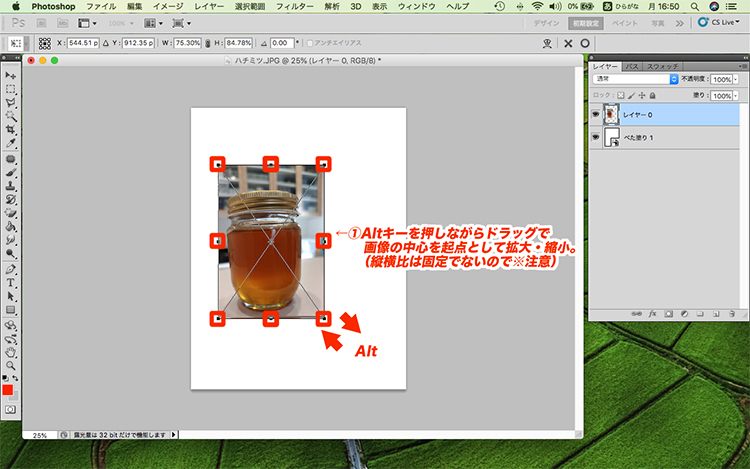Toggle lock transparent pixels

point(620,96)
